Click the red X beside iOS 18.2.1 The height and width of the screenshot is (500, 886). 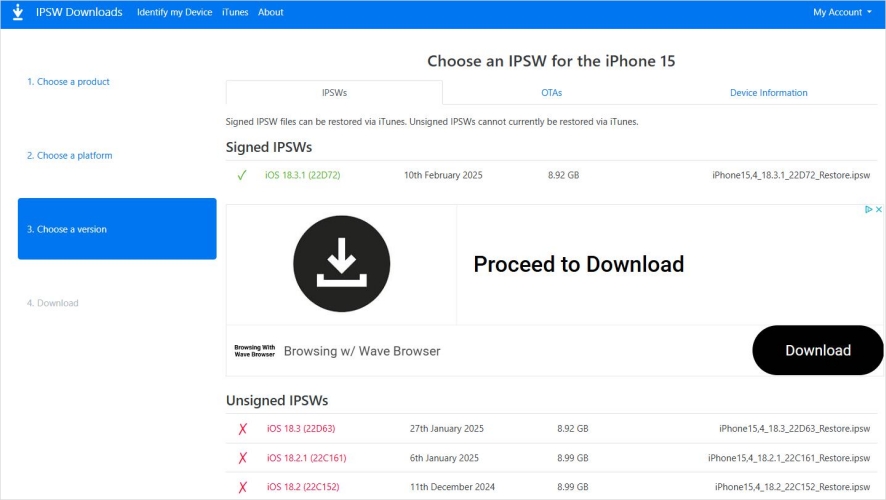(243, 458)
